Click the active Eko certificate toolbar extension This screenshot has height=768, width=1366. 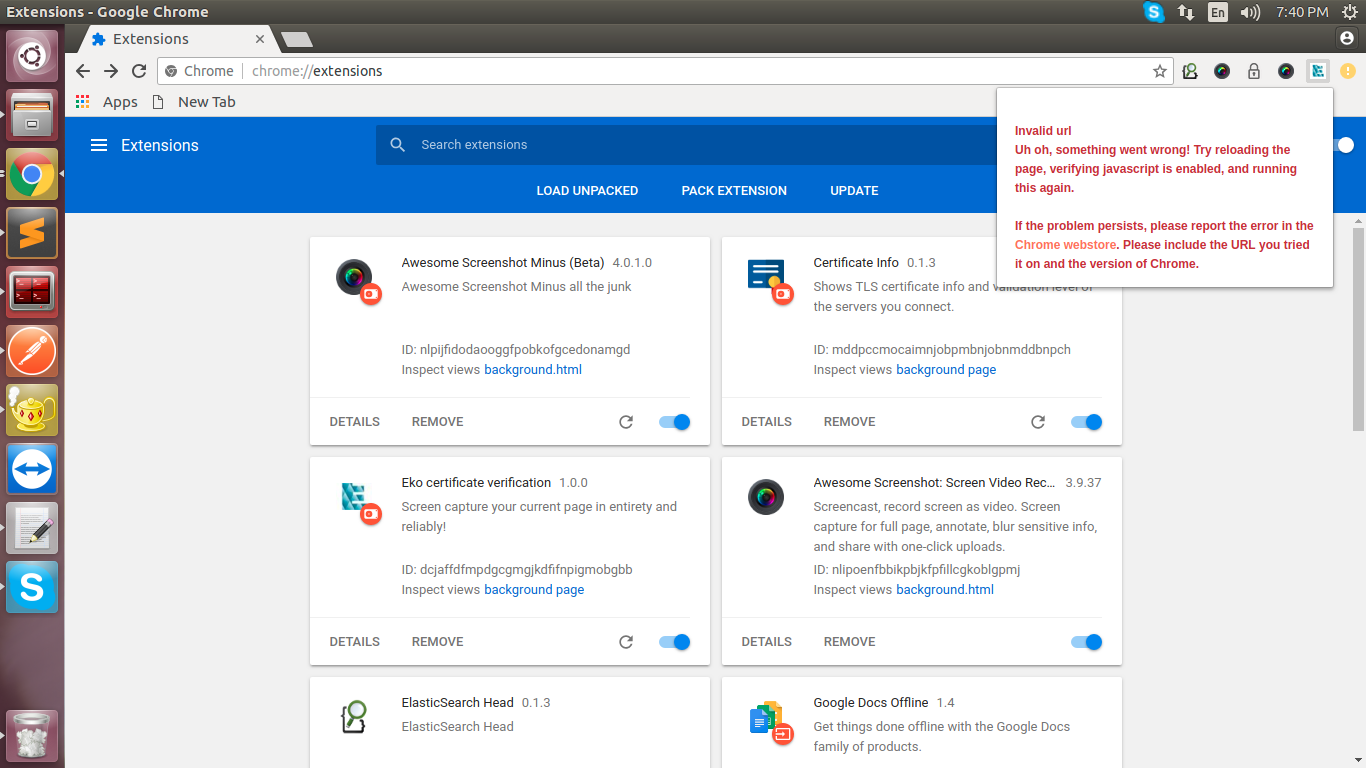[x=1318, y=71]
